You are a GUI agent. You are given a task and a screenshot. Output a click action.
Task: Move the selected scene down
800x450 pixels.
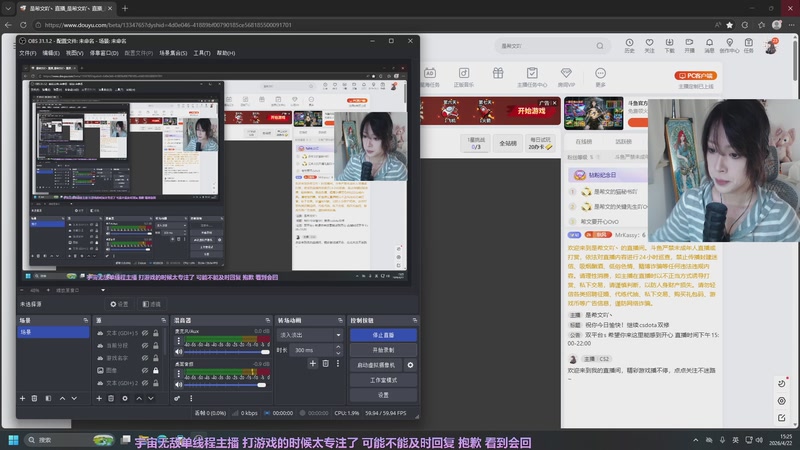click(74, 398)
